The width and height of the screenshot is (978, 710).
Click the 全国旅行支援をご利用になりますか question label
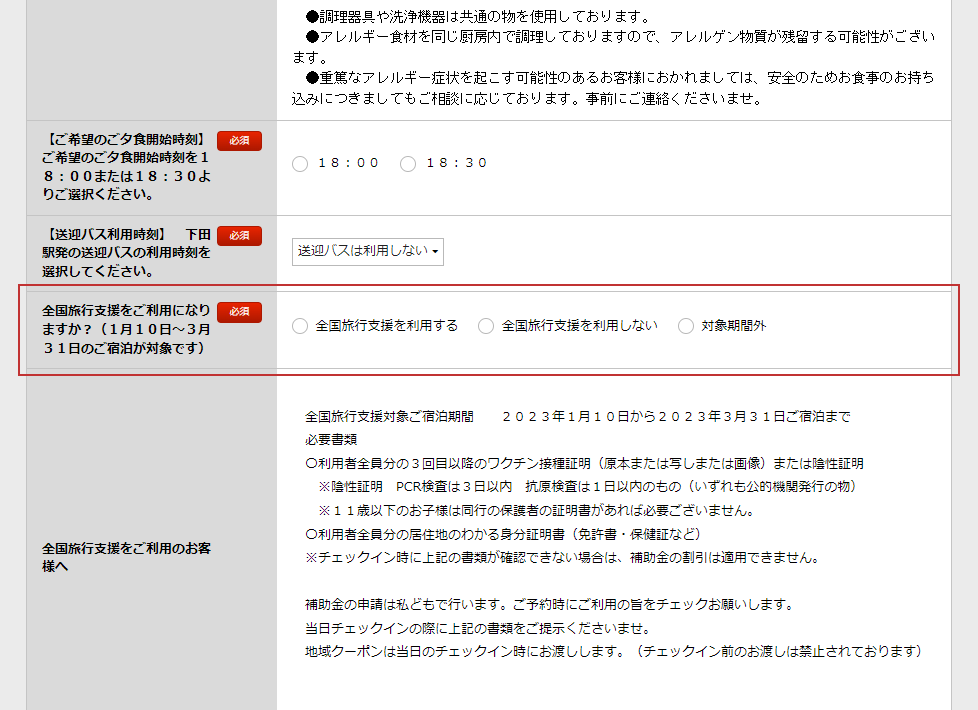127,329
